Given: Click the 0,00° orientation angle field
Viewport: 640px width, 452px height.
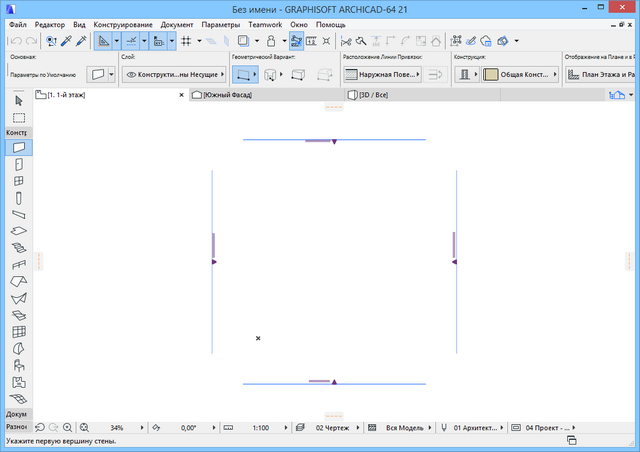Looking at the screenshot, I should click(x=188, y=427).
